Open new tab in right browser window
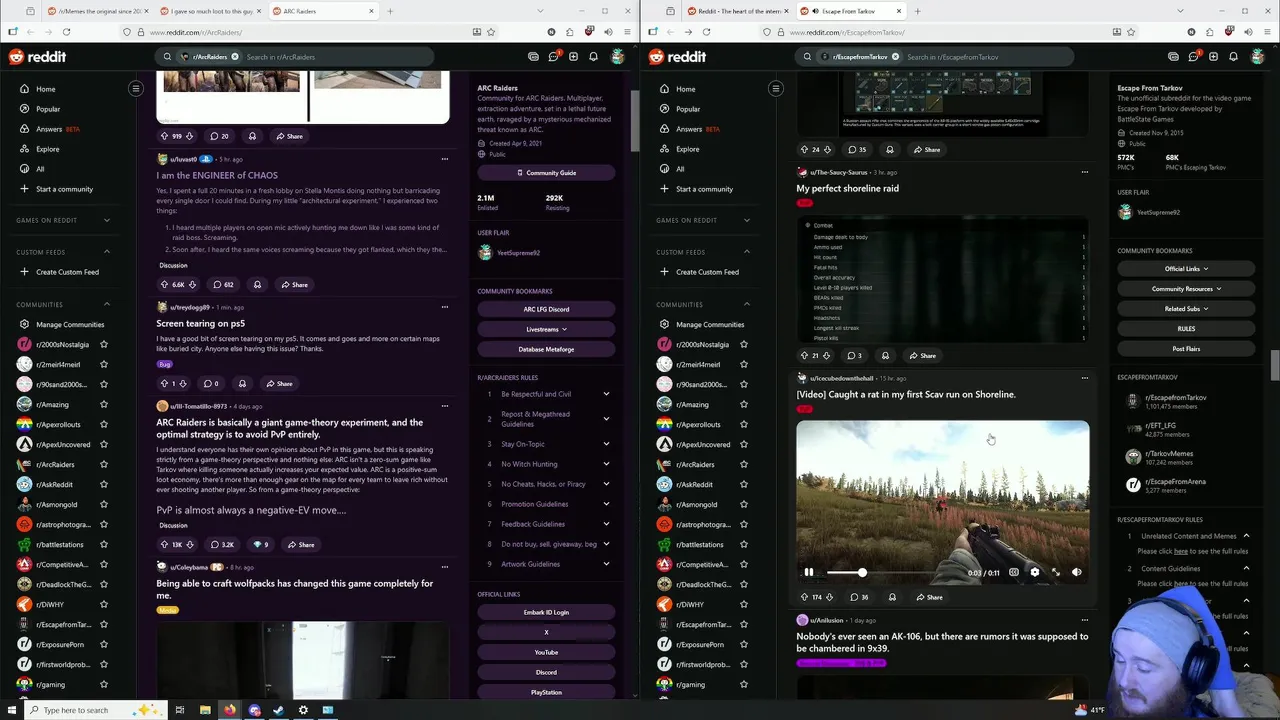The height and width of the screenshot is (720, 1280). coord(917,11)
